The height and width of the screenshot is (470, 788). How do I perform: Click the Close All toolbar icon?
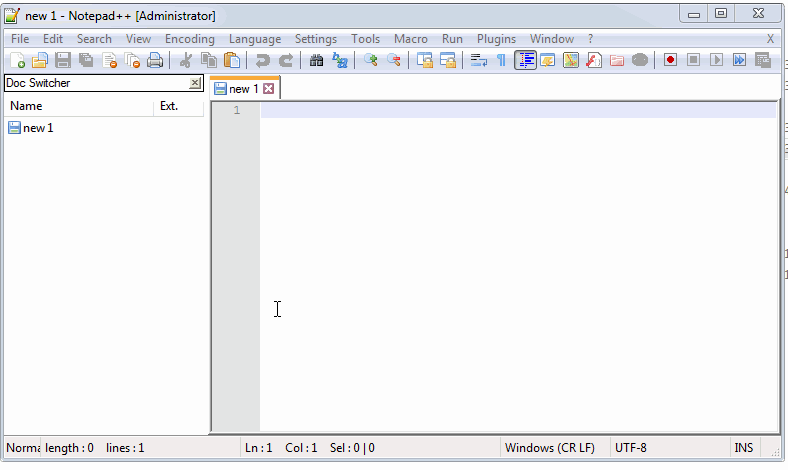tap(132, 60)
